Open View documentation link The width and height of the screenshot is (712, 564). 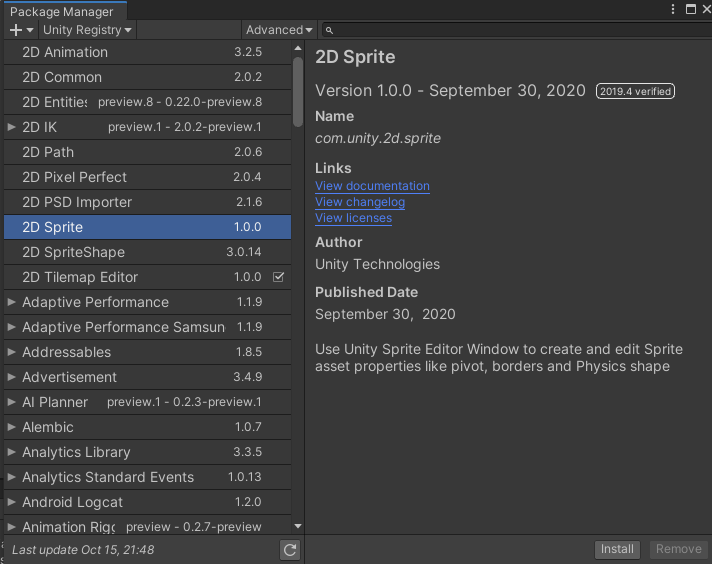(372, 186)
